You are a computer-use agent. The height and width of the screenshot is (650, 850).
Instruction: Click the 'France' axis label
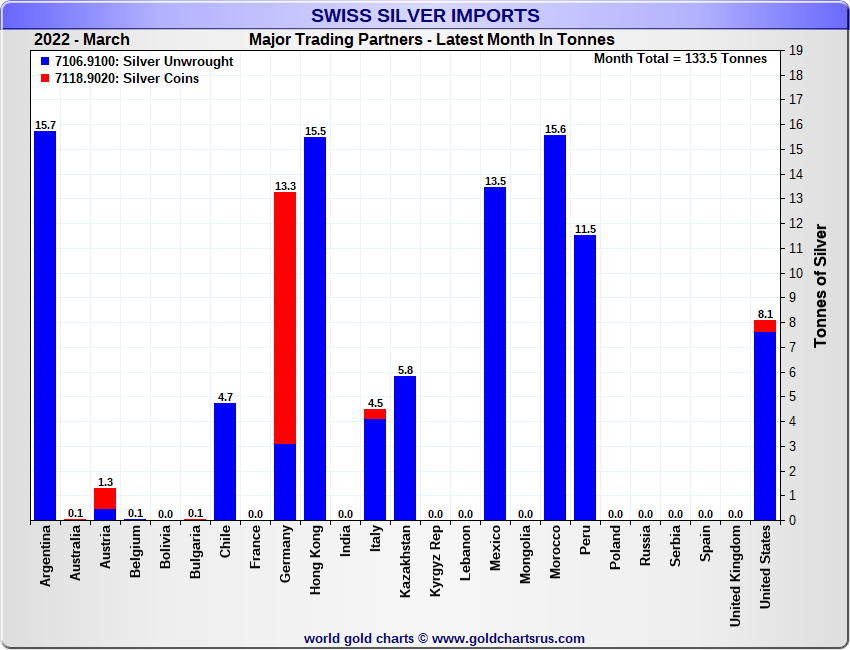(255, 547)
